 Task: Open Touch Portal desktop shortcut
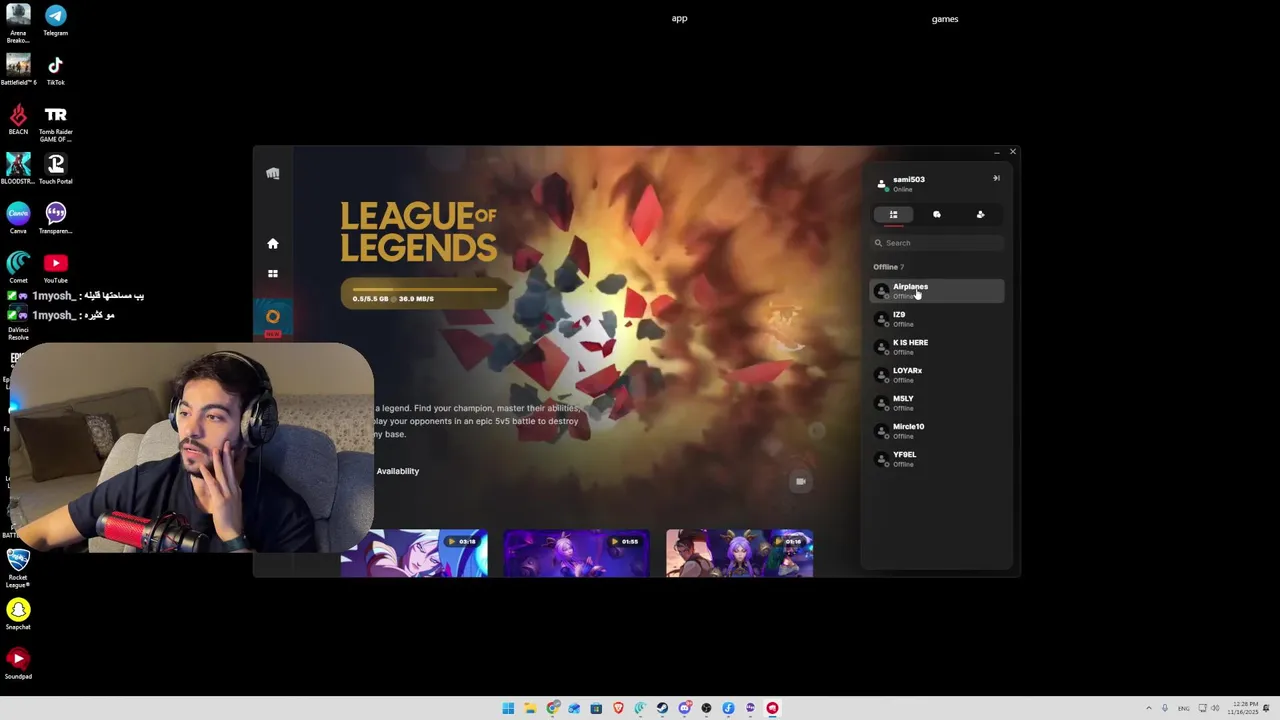pyautogui.click(x=55, y=169)
